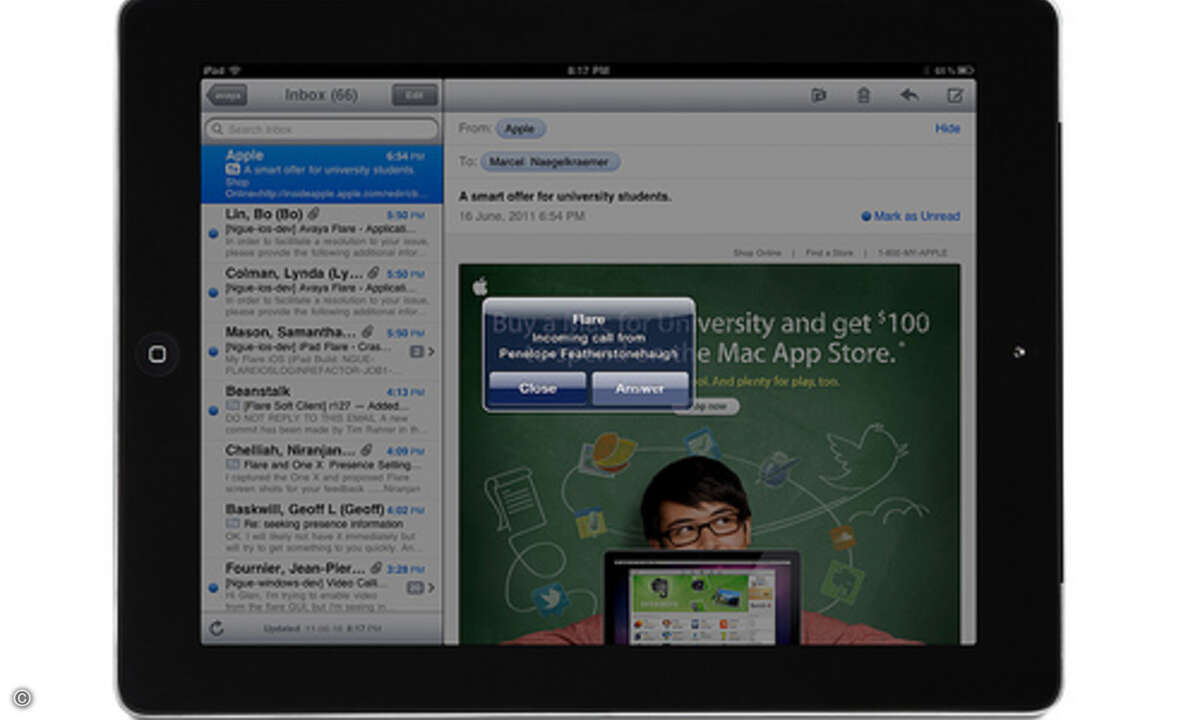The width and height of the screenshot is (1200, 720).
Task: Go back to the mailboxes list
Action: point(227,95)
